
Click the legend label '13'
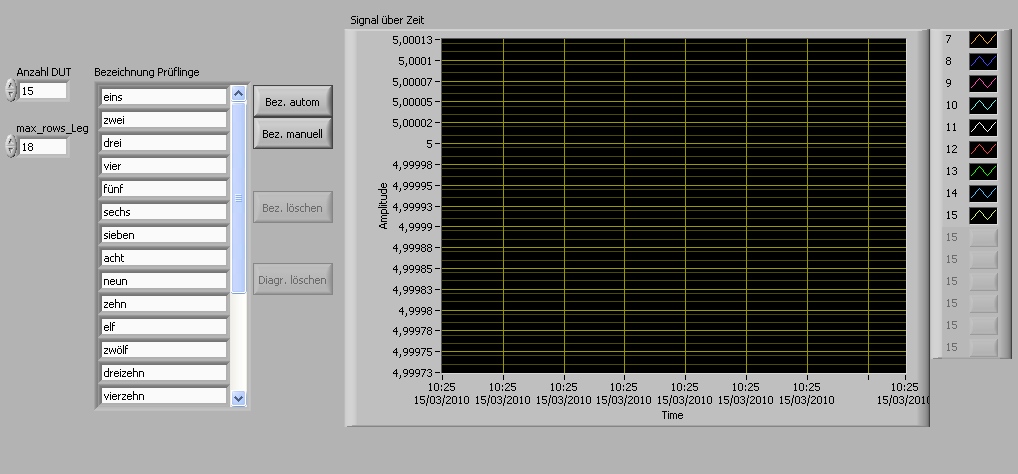(951, 171)
